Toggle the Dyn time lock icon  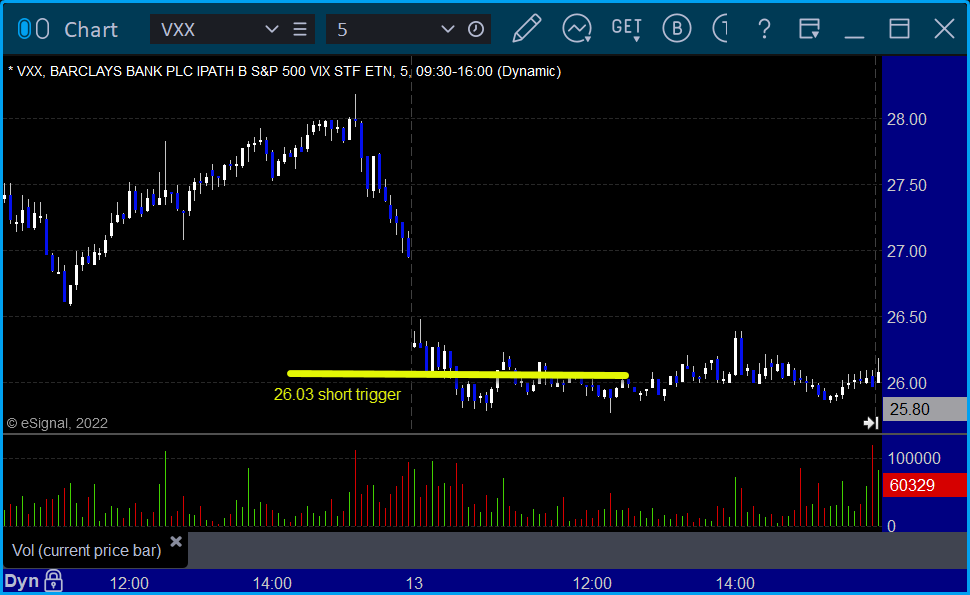(54, 581)
